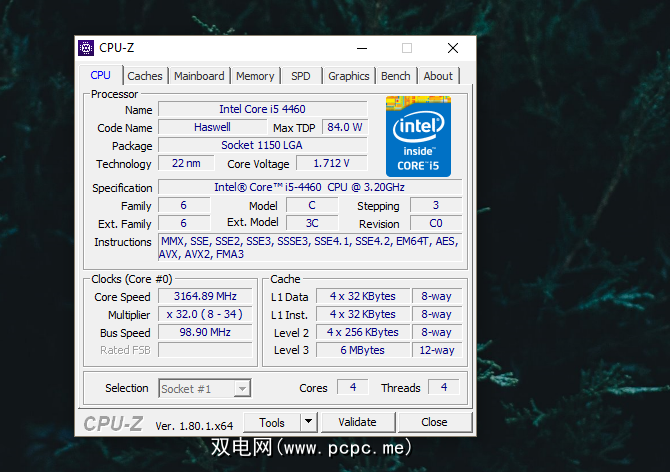Click the Max TDP value 84.0 W
This screenshot has height=472, width=670.
(x=344, y=127)
